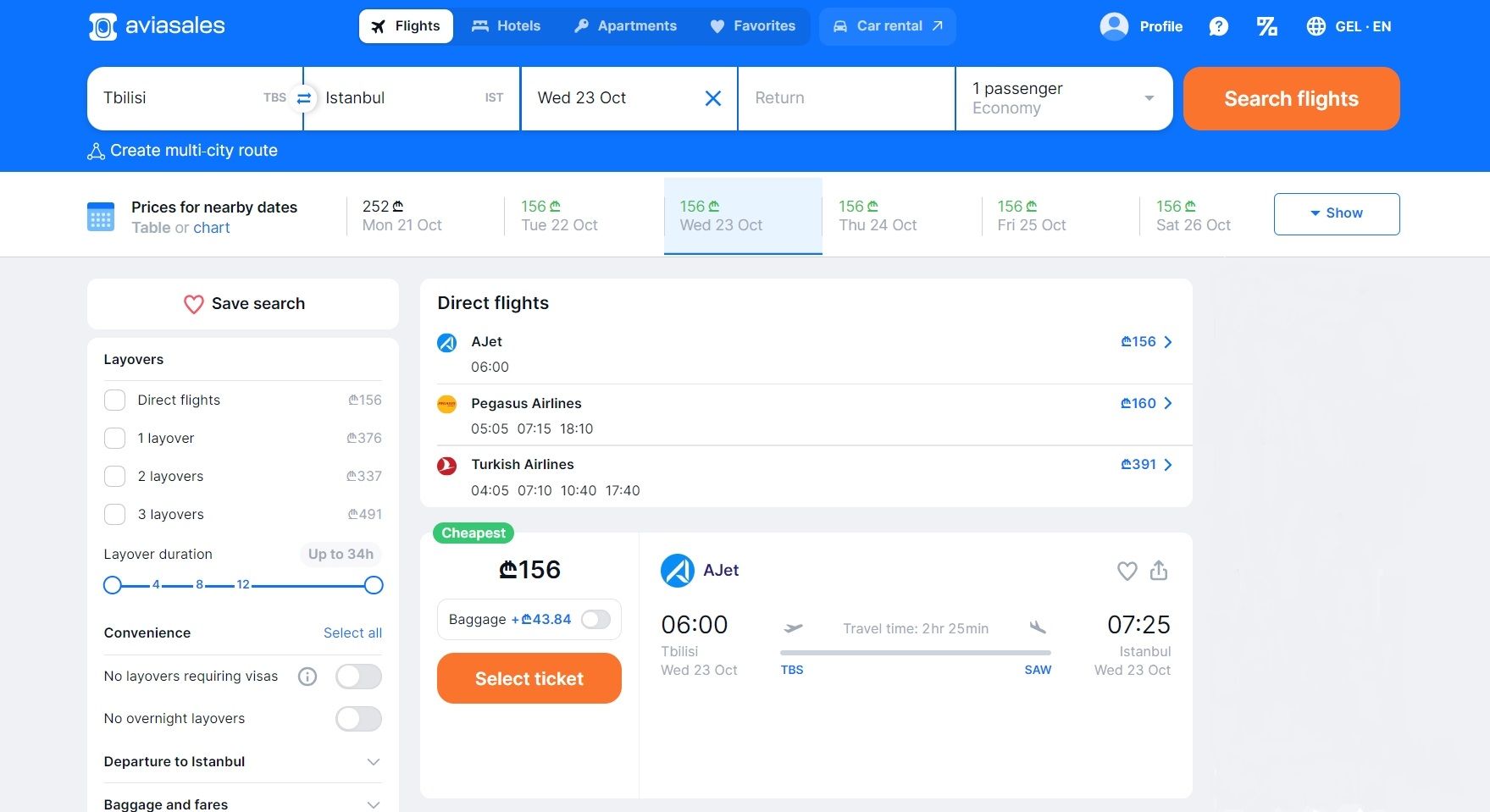This screenshot has width=1490, height=812.
Task: Open the Car rental link
Action: (888, 26)
